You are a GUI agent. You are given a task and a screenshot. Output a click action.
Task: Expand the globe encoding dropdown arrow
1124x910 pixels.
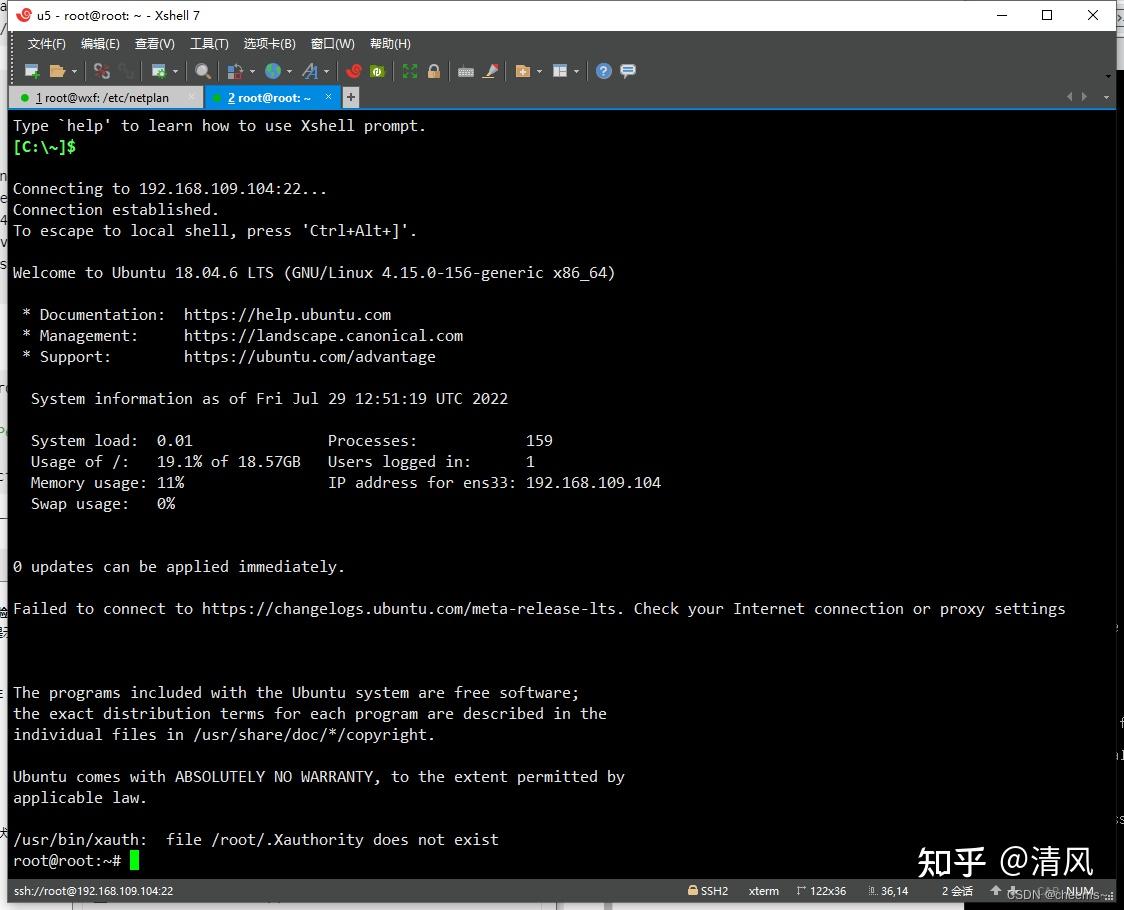pos(289,71)
